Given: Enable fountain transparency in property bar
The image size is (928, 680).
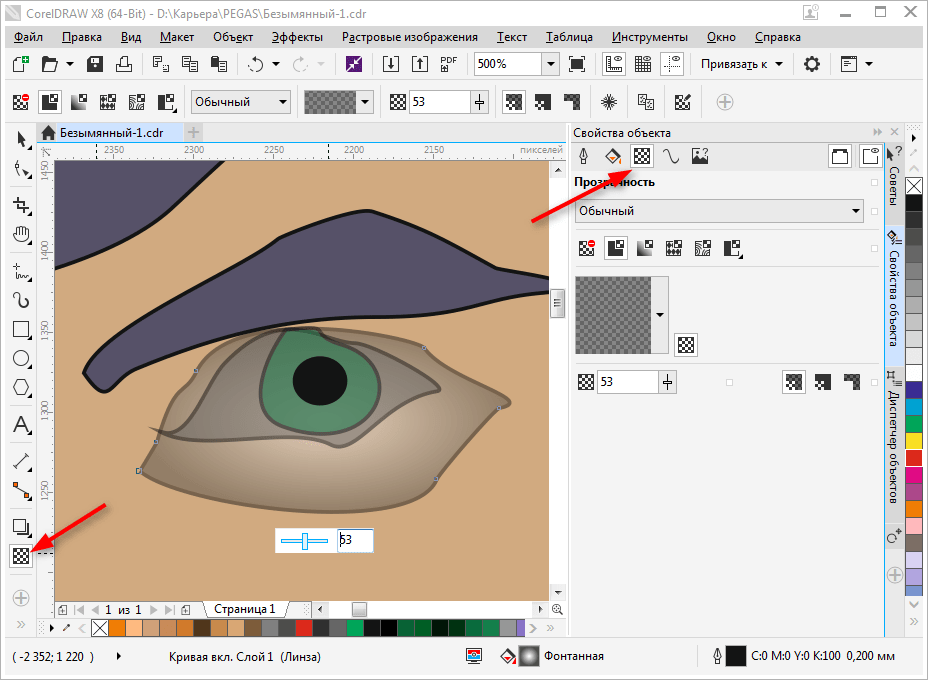Looking at the screenshot, I should [x=80, y=102].
